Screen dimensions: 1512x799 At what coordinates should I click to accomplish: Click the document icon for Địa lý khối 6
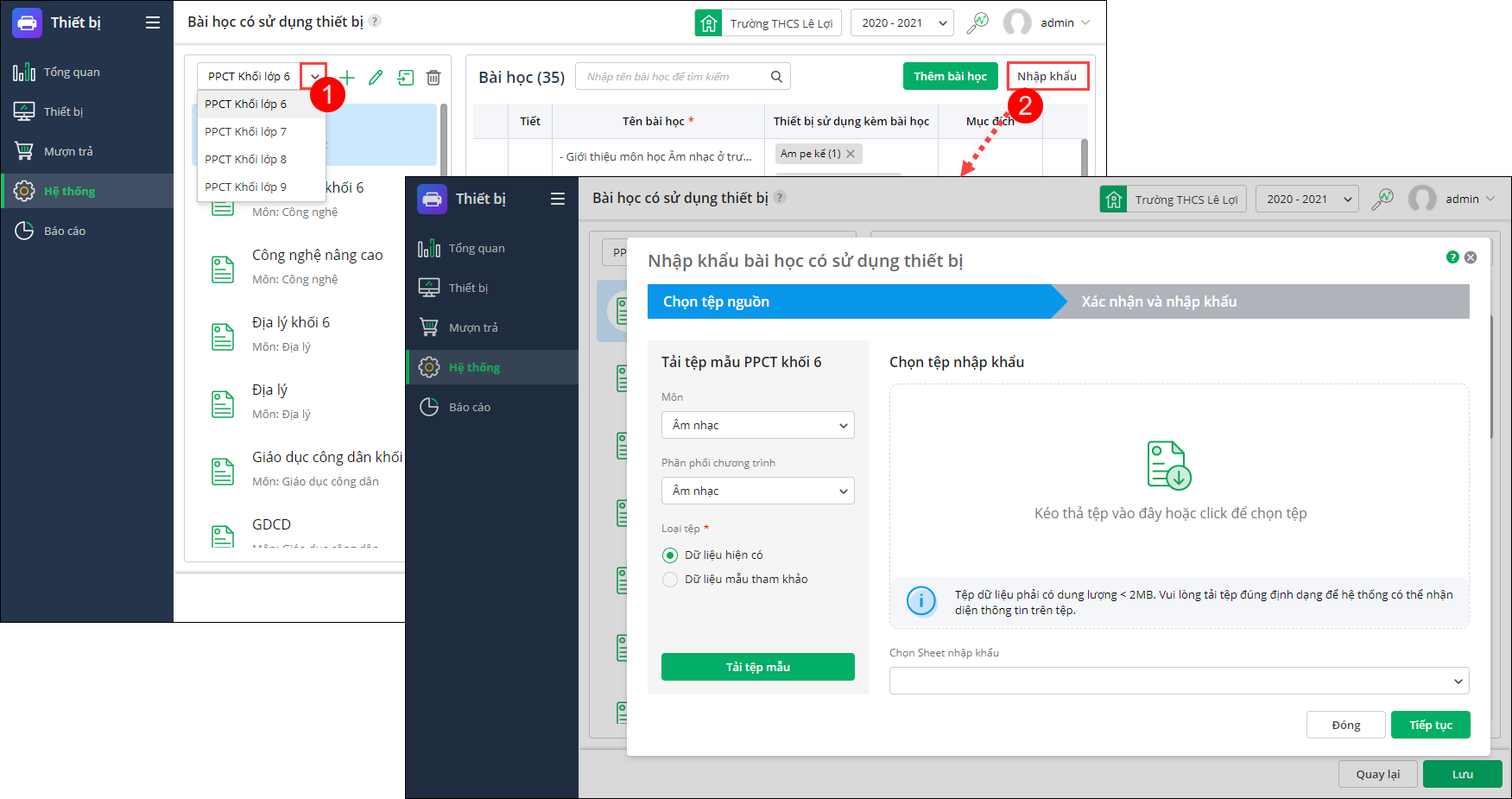coord(223,337)
